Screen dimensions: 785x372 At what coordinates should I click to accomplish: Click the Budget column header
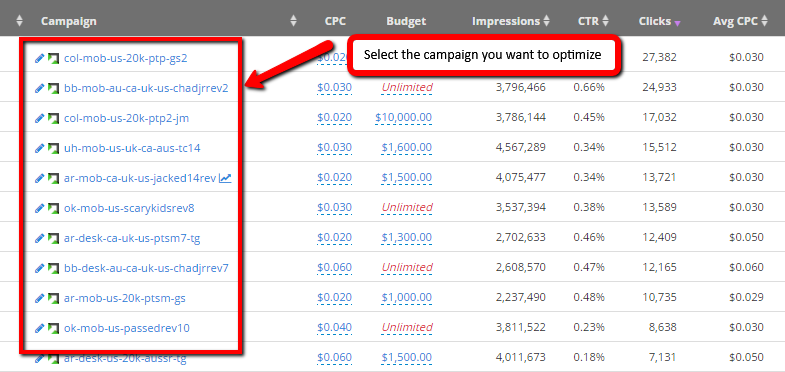406,21
